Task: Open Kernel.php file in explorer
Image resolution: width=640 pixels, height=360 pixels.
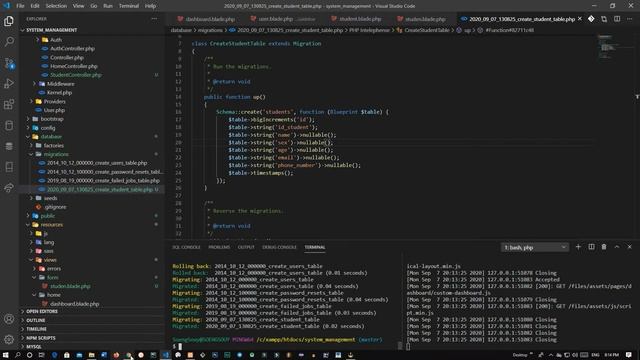Action: click(x=59, y=93)
